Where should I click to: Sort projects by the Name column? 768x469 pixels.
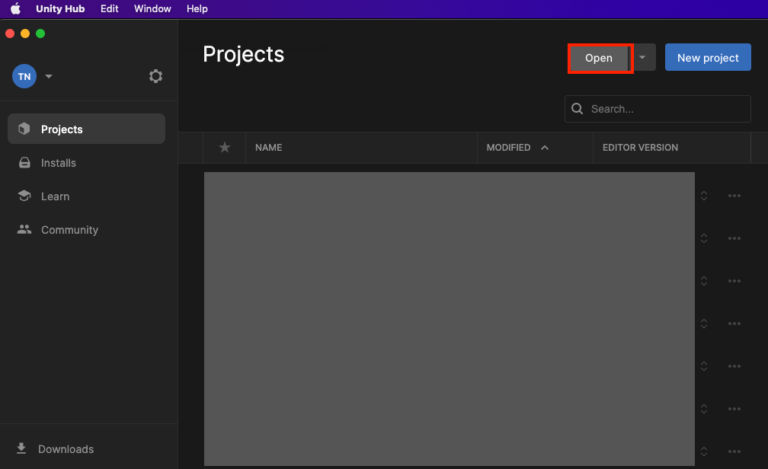[x=268, y=147]
